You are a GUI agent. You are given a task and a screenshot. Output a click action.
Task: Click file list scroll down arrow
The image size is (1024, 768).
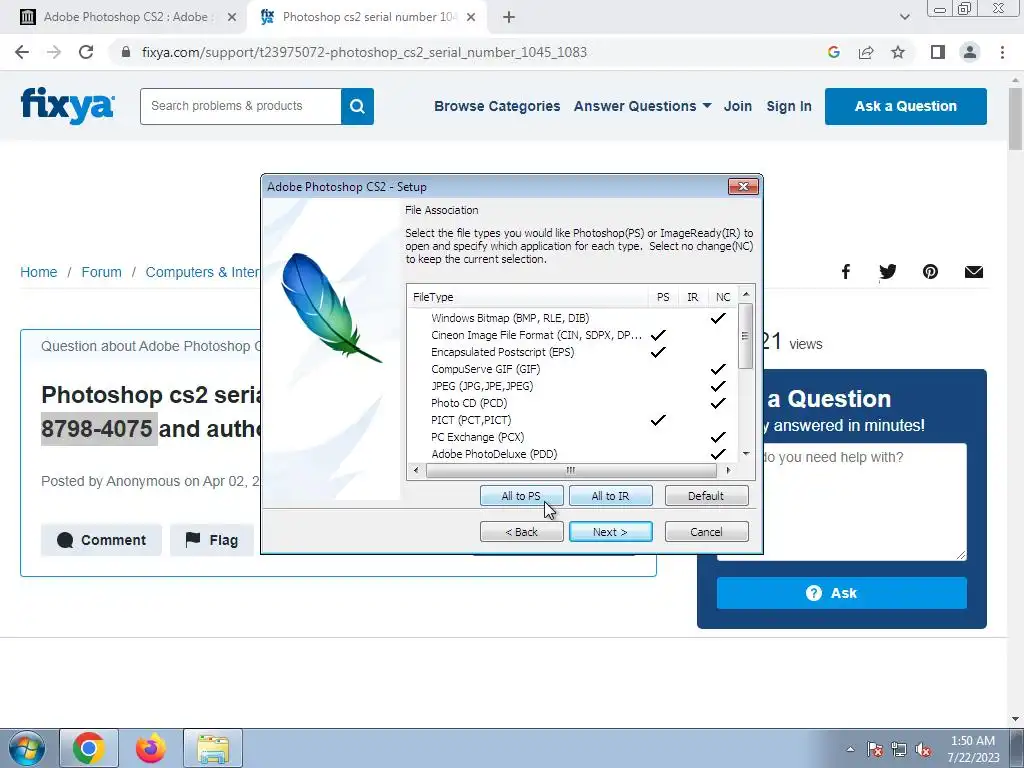click(746, 454)
